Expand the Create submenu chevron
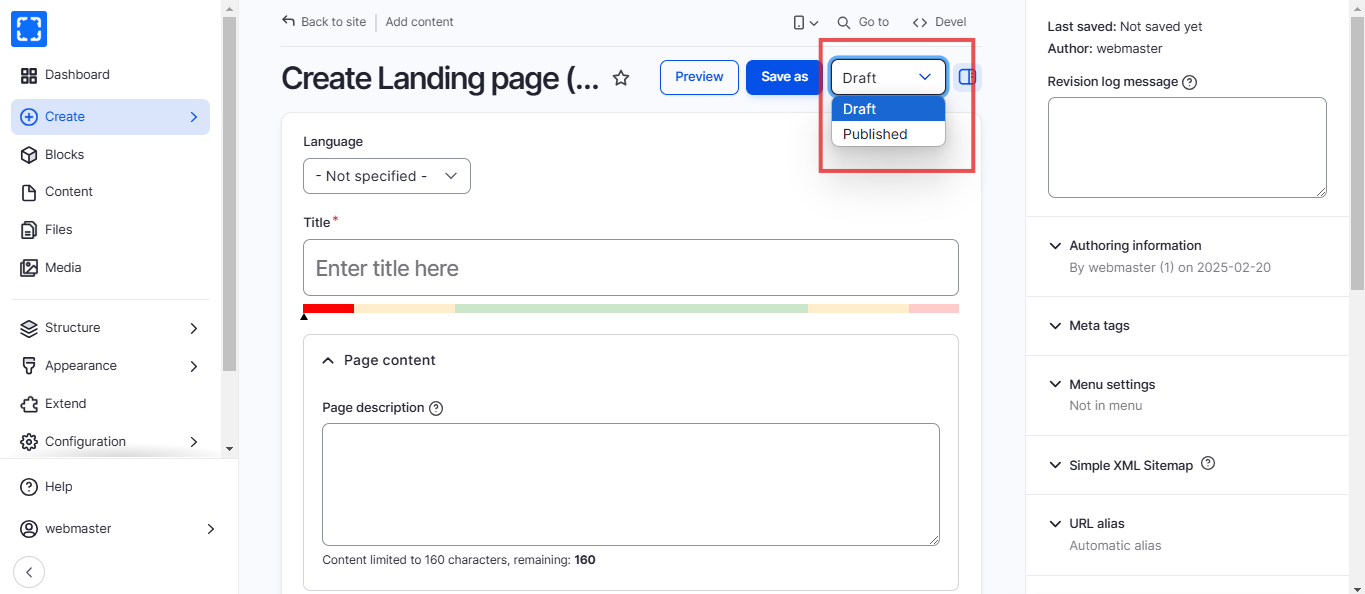 [x=194, y=117]
